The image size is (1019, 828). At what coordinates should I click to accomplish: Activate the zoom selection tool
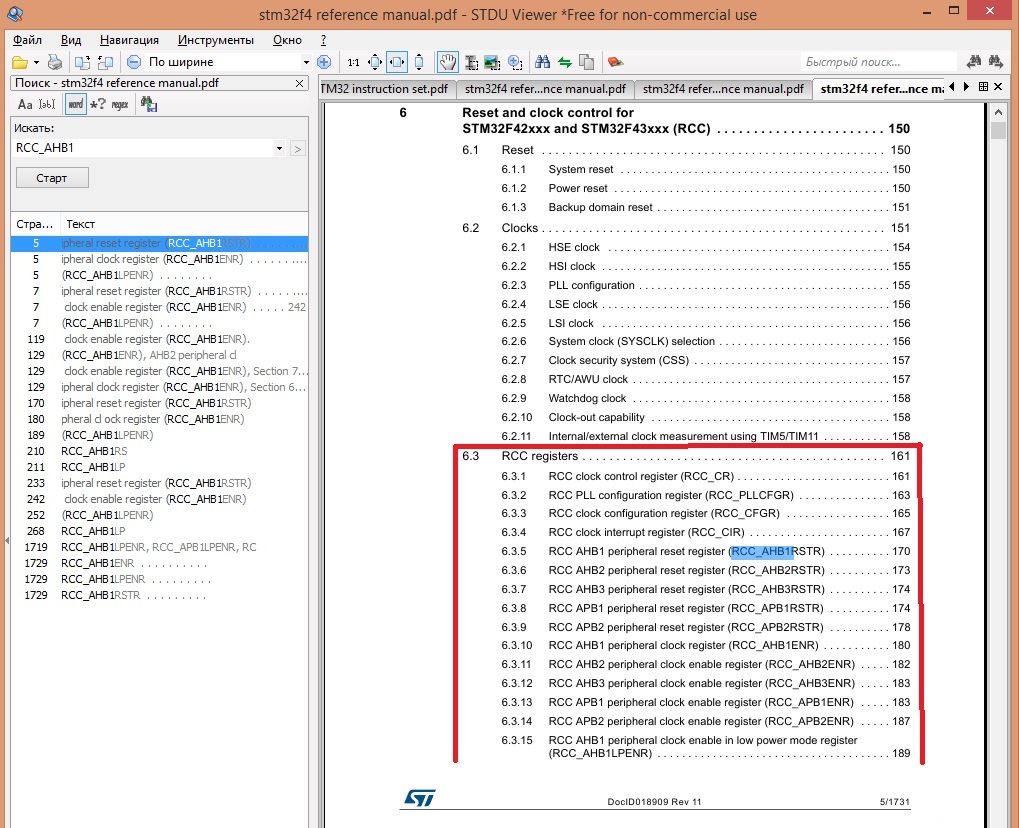[x=515, y=62]
